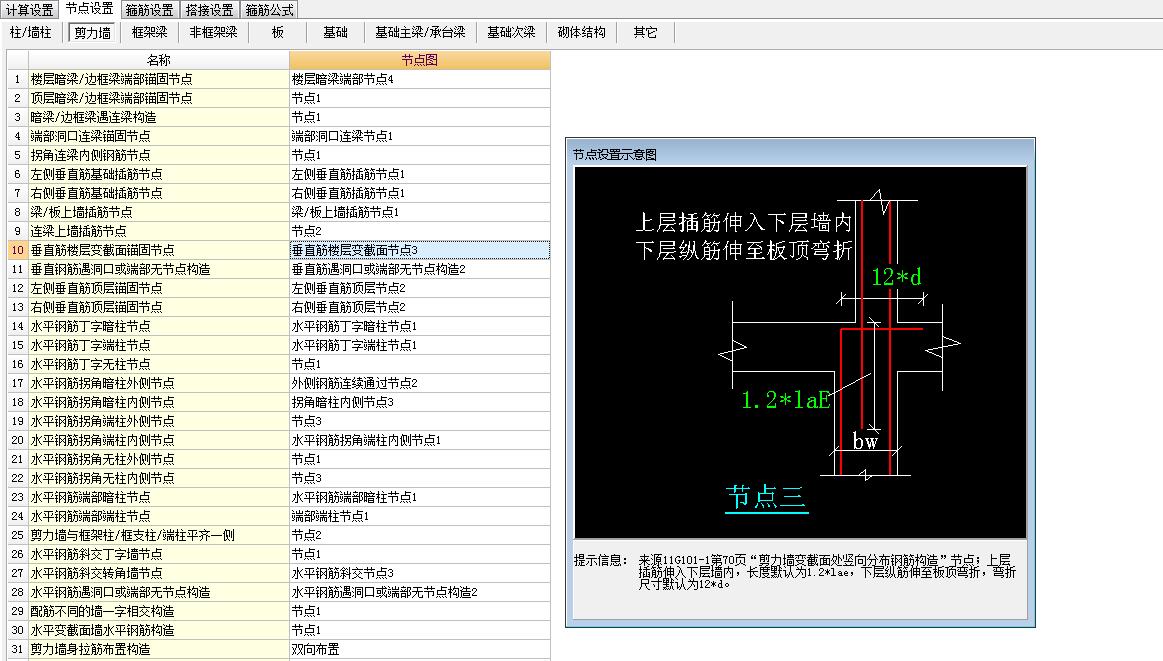Select row 水平钢筋拐角暗柱外侧节点
This screenshot has width=1163, height=661.
(159, 384)
